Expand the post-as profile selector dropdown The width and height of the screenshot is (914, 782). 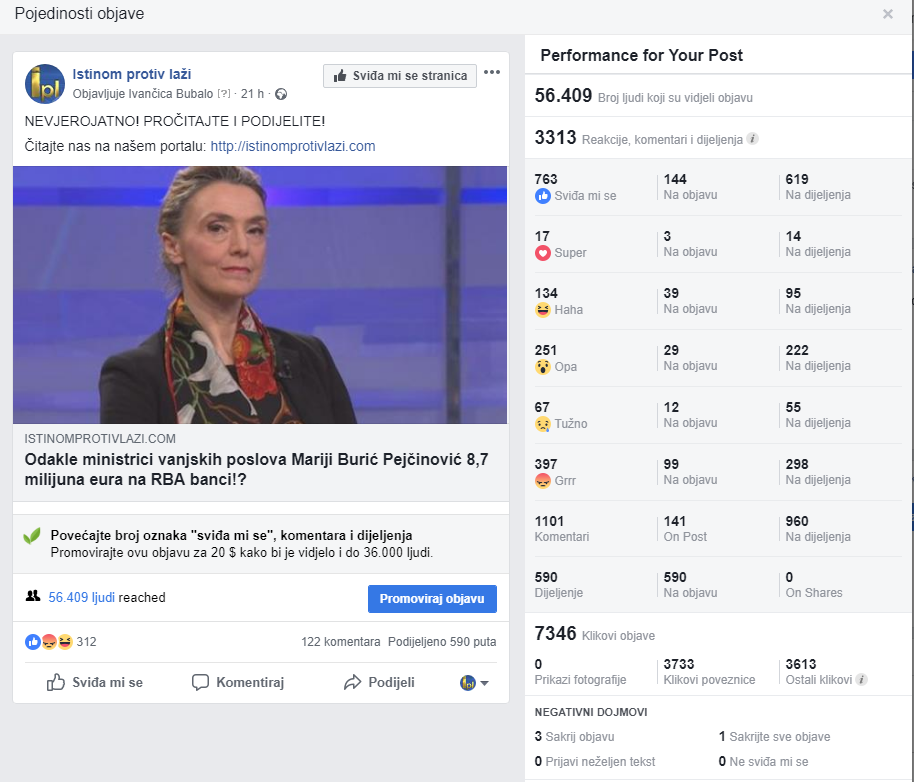[x=474, y=682]
